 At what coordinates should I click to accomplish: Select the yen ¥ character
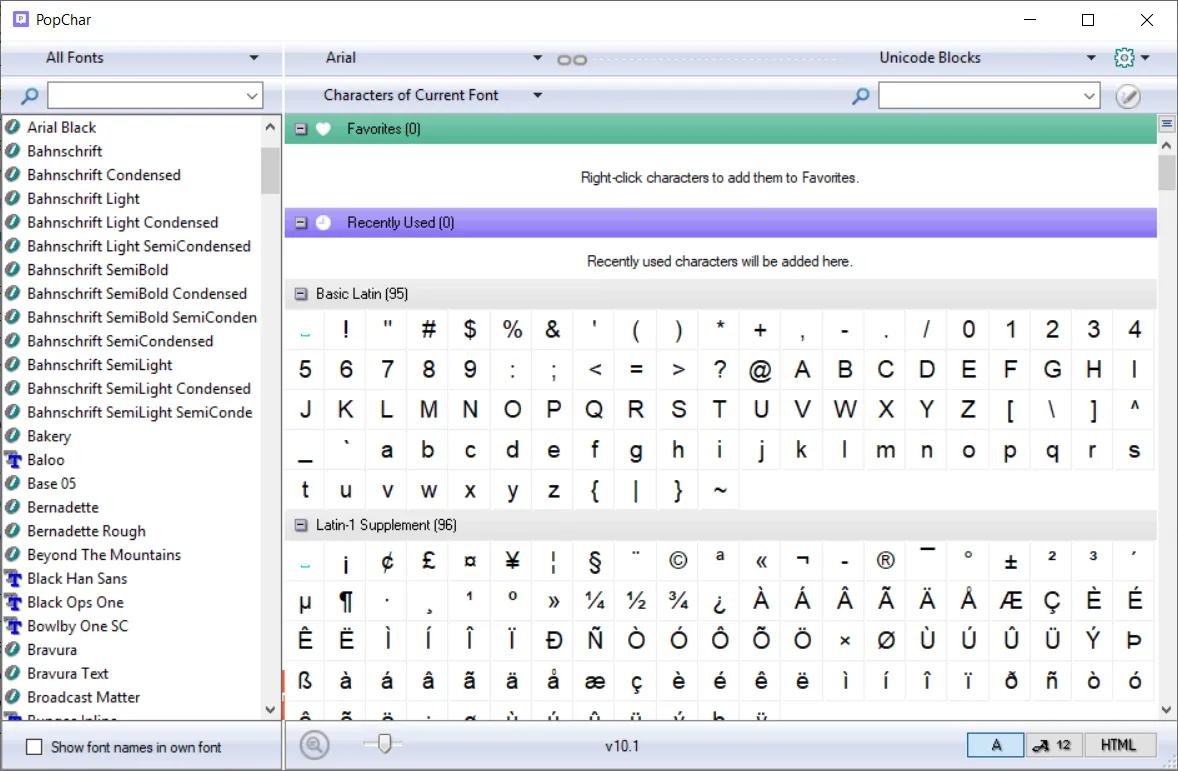512,560
